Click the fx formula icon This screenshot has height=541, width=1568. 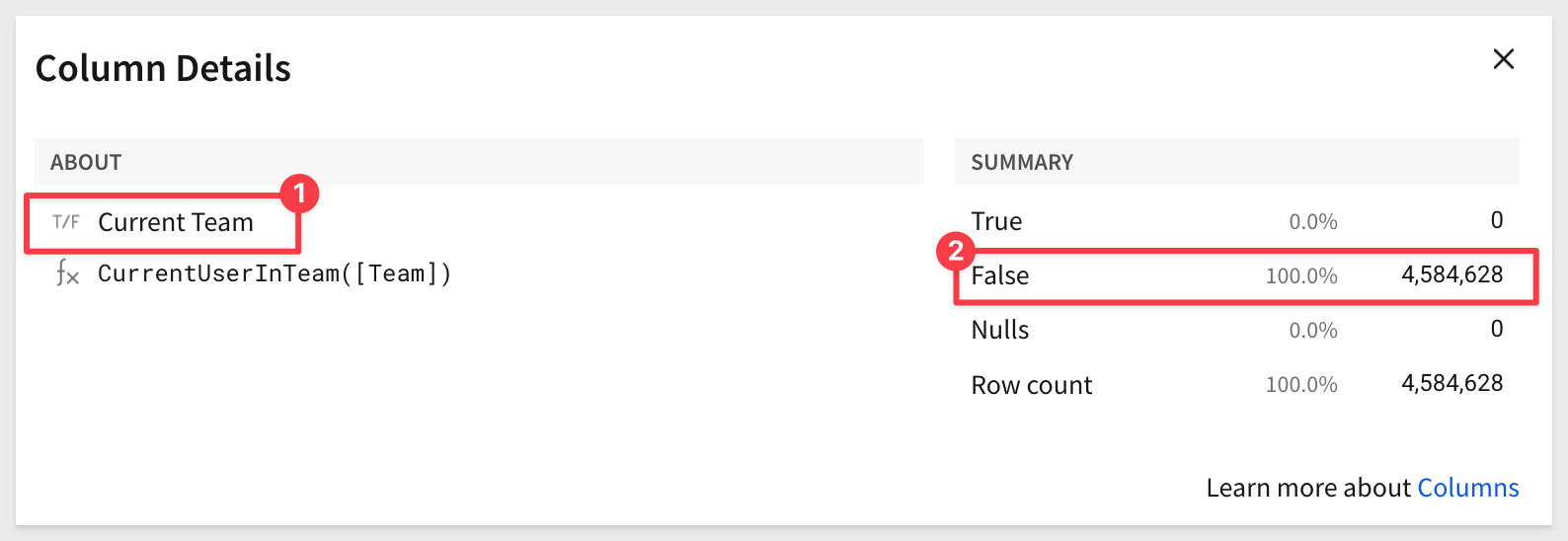point(67,273)
